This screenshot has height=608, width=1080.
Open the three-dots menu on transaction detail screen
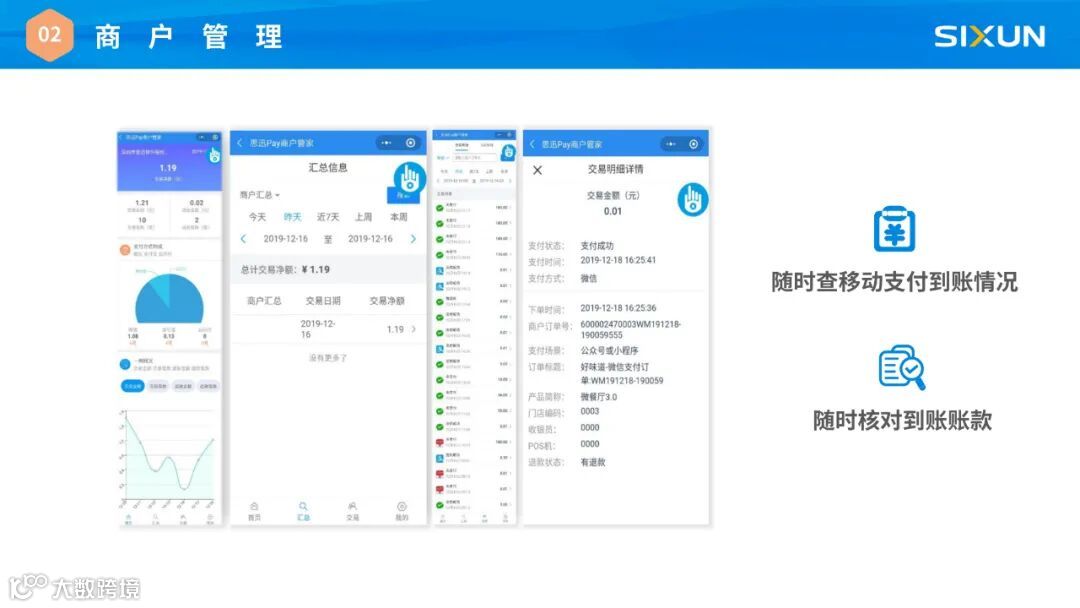click(671, 144)
